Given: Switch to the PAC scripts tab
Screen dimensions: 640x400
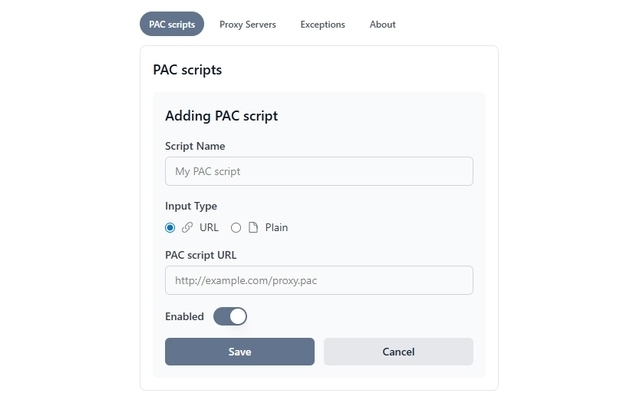Looking at the screenshot, I should tap(172, 24).
